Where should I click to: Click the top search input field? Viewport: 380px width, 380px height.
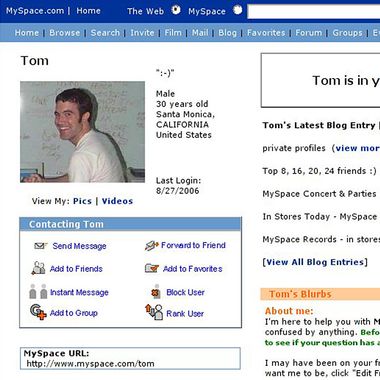click(x=314, y=12)
